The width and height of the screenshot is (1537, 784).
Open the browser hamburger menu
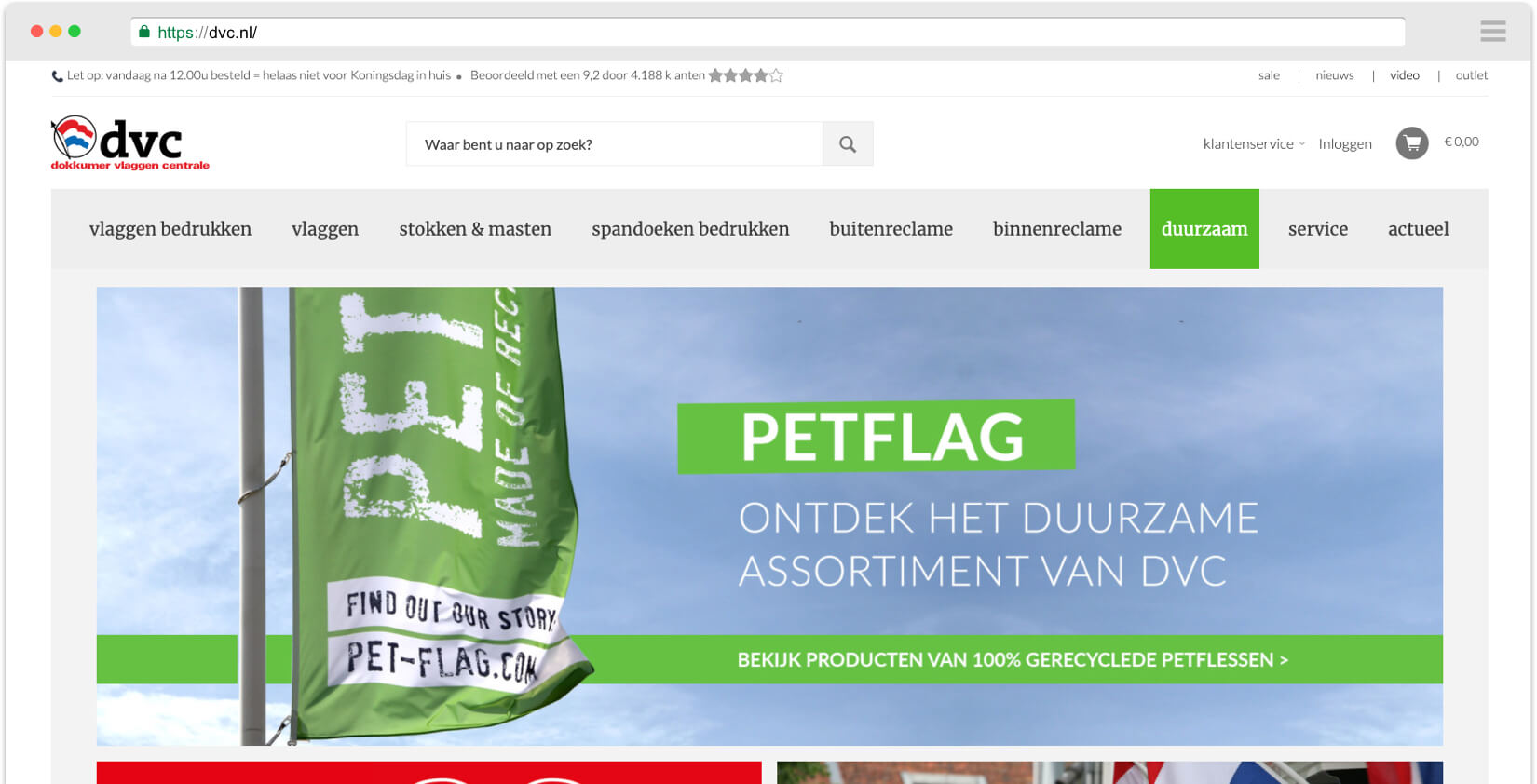click(1493, 32)
